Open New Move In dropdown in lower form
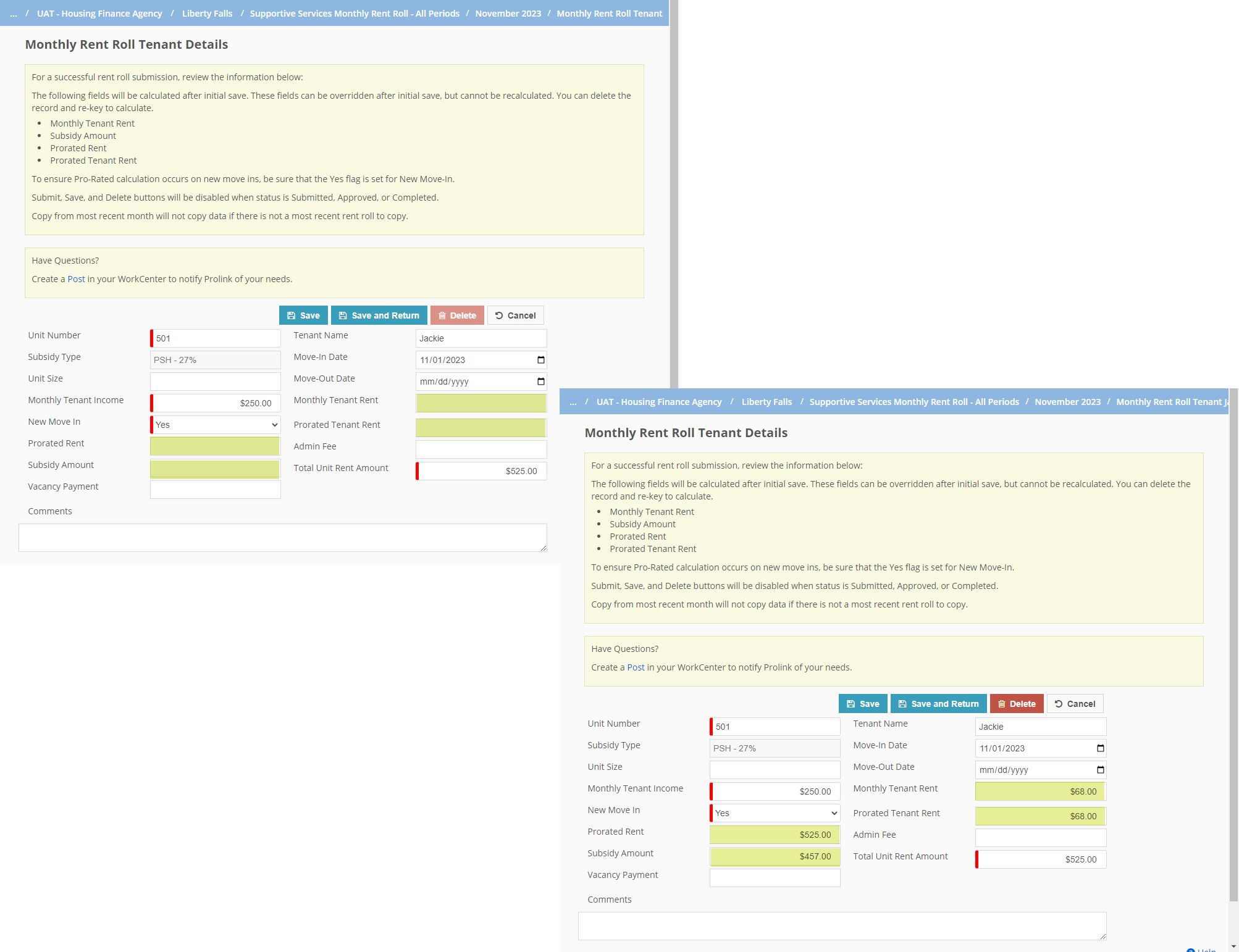 (775, 813)
